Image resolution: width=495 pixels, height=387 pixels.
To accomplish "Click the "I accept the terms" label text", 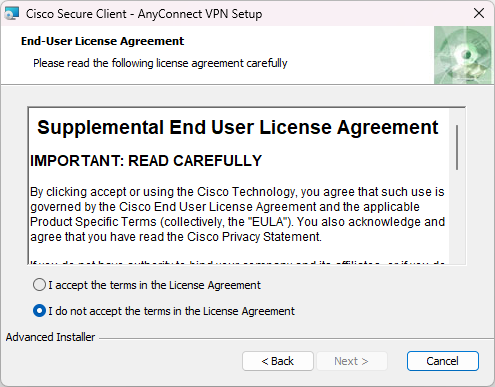I will pos(154,285).
